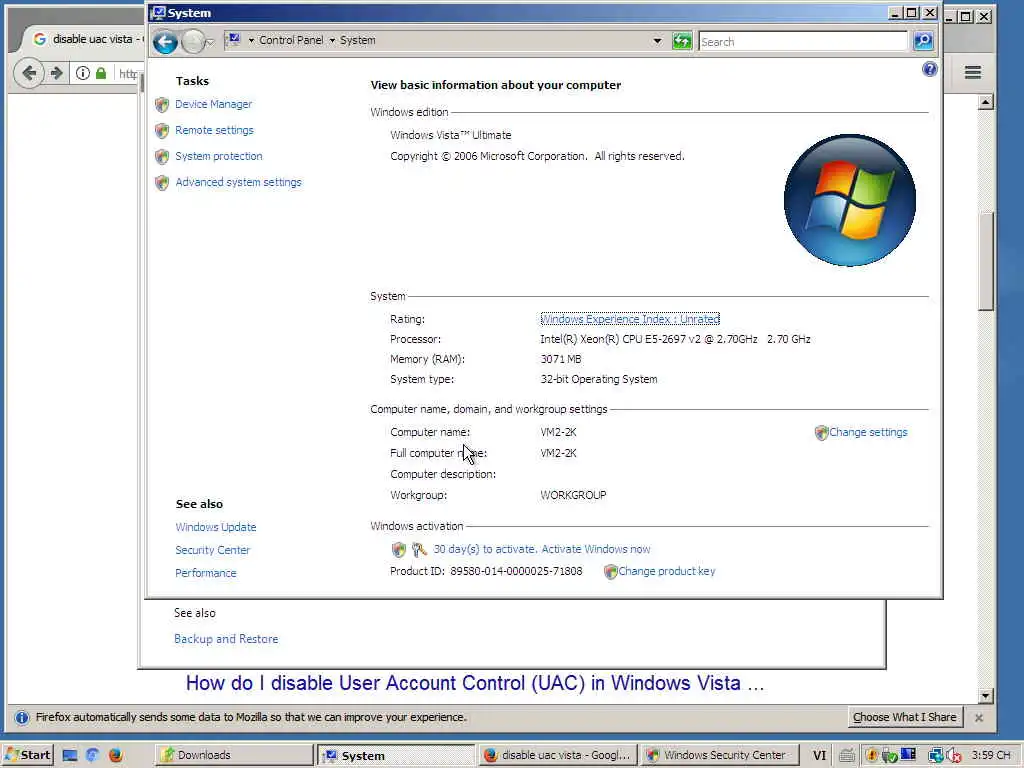The image size is (1024, 768).
Task: Switch to disable uac vista taskbar button
Action: point(558,755)
